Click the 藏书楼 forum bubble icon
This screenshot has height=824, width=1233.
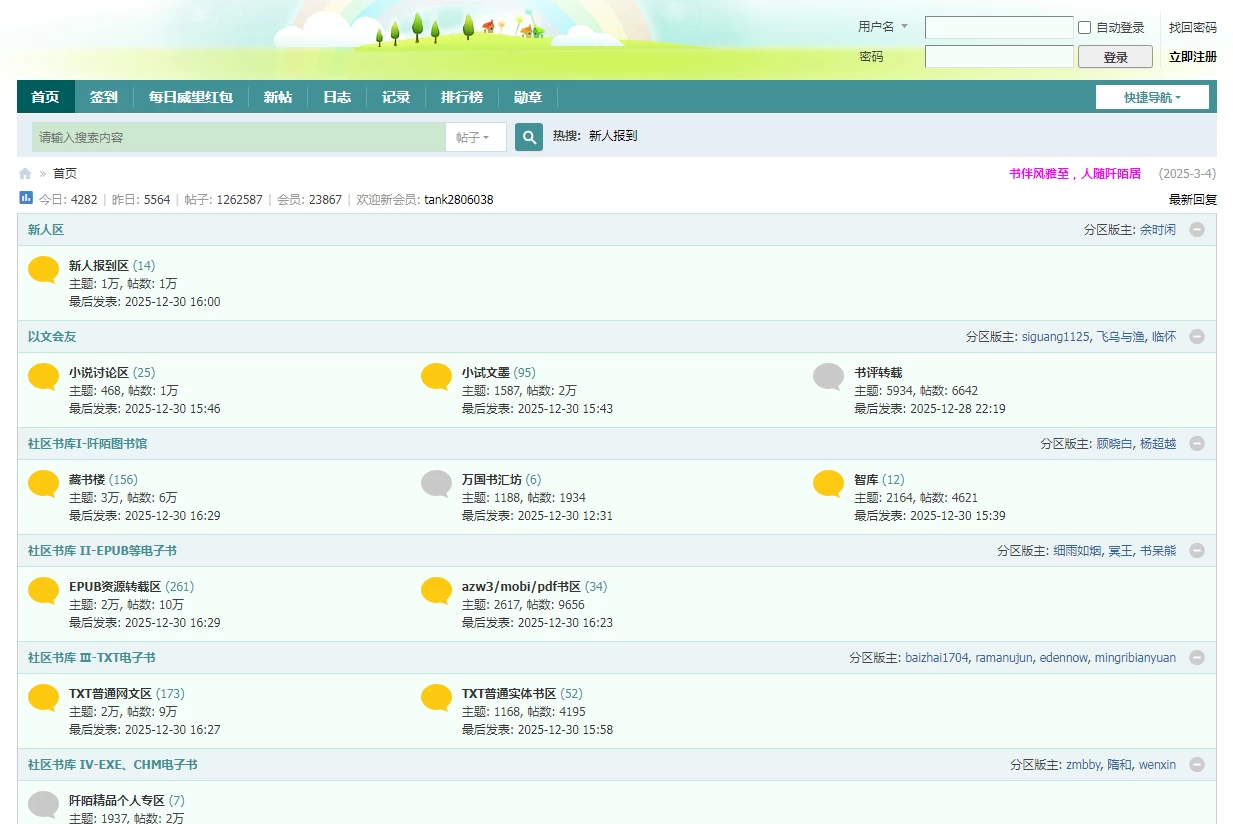pos(43,483)
